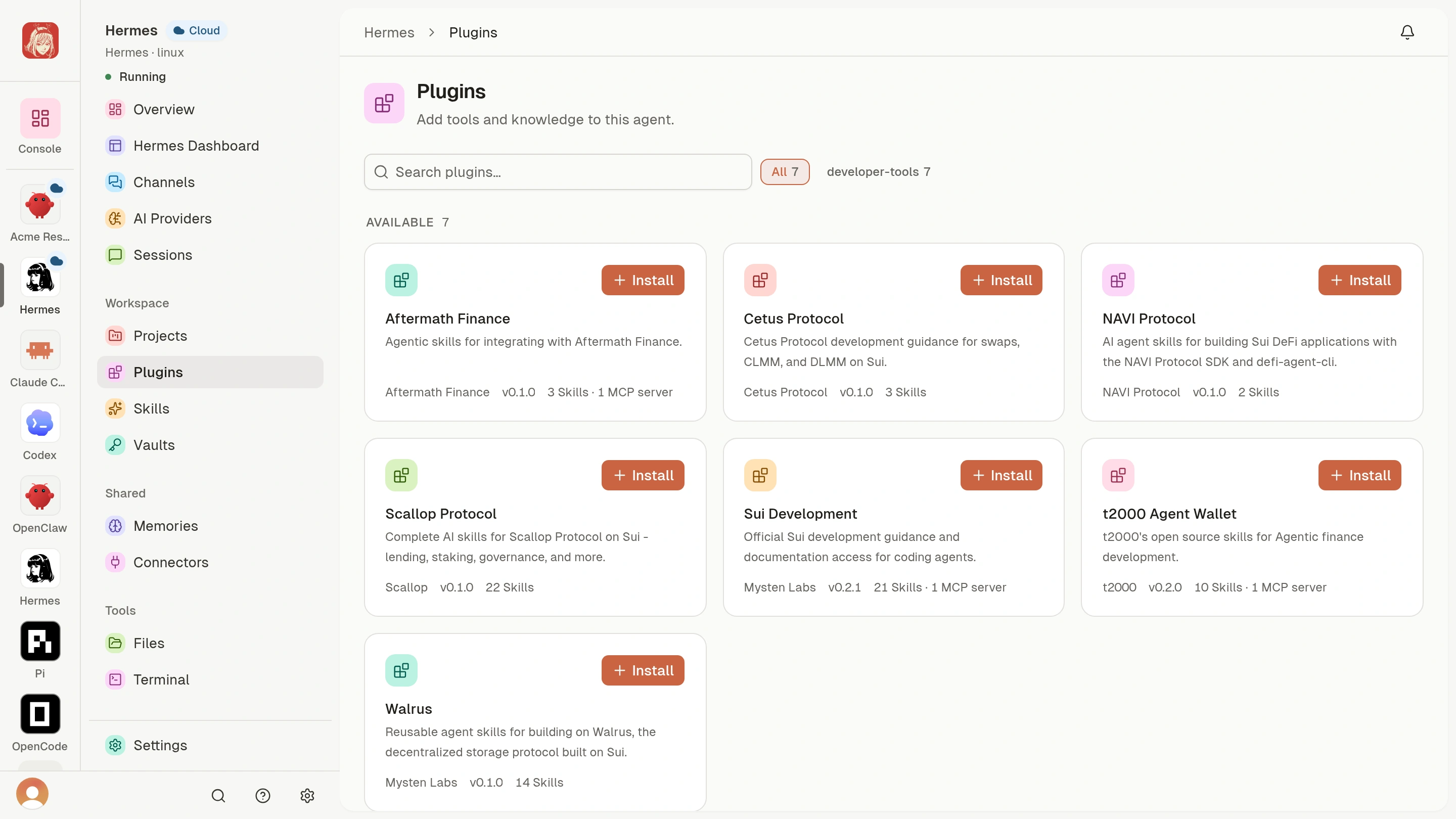1456x819 pixels.
Task: Click the Sui Development plugin icon
Action: (760, 475)
